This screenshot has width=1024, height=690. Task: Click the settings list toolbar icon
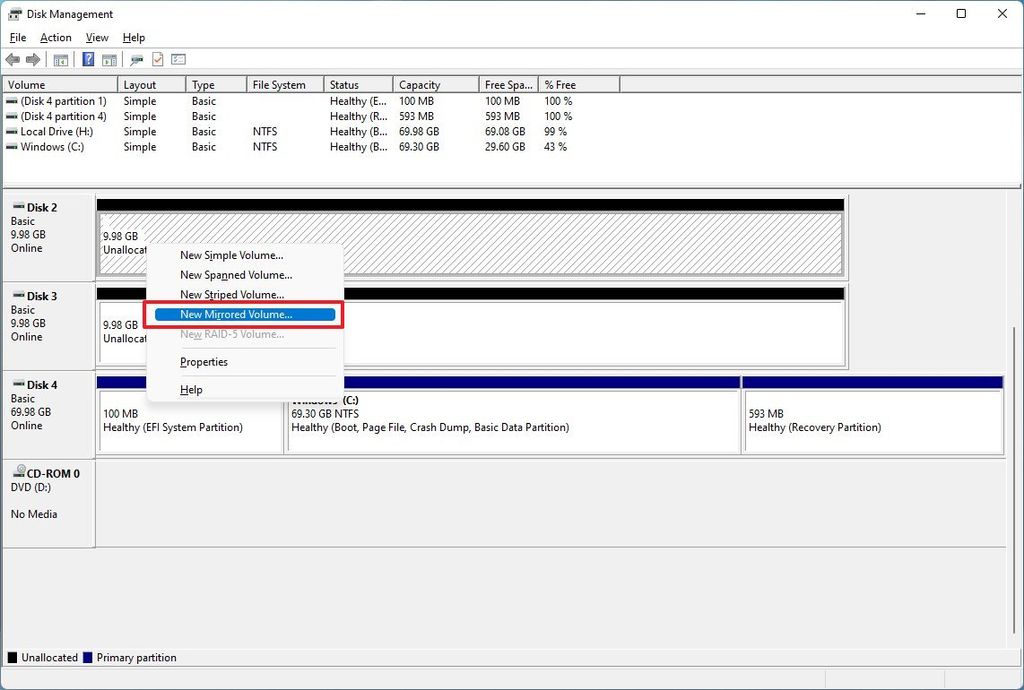coord(178,59)
